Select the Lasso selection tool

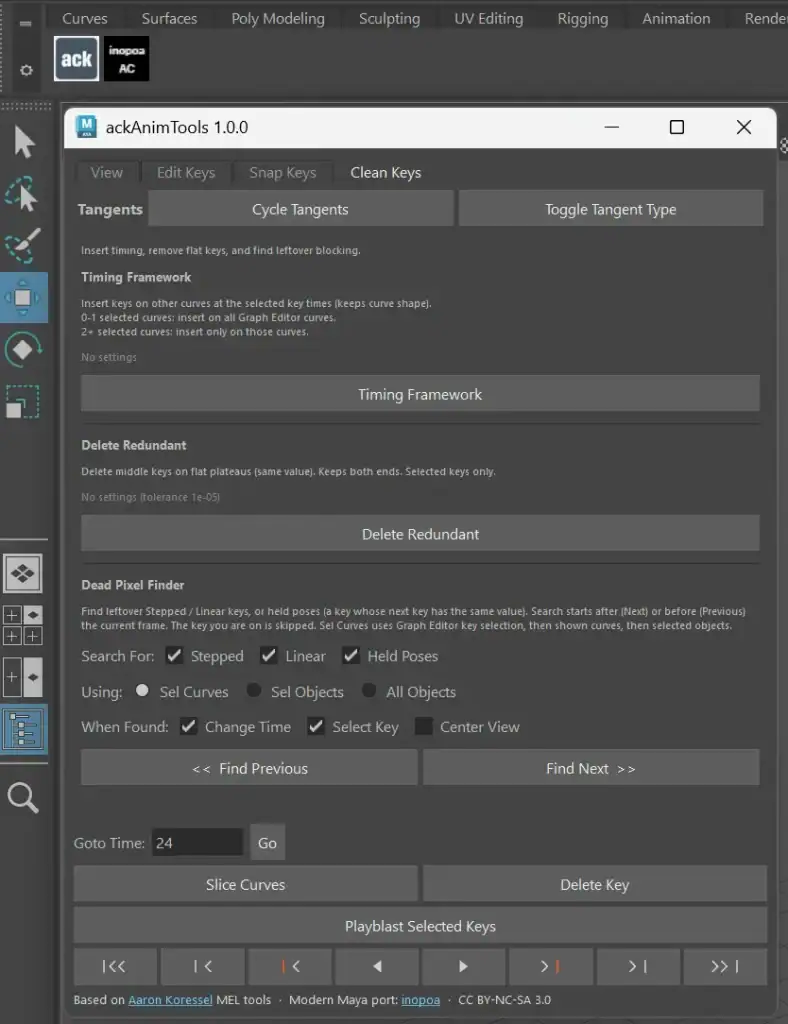tap(24, 194)
